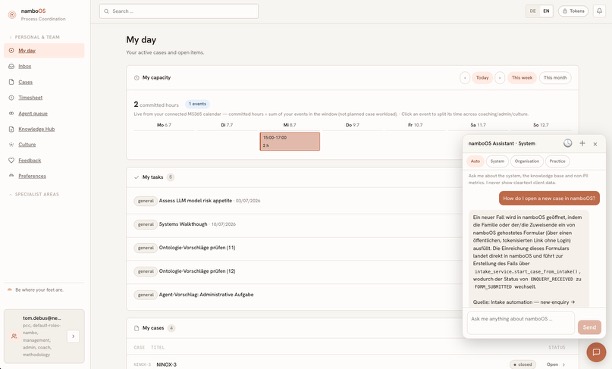Image resolution: width=612 pixels, height=369 pixels.
Task: Open Feedback in sidebar
Action: pyautogui.click(x=30, y=160)
